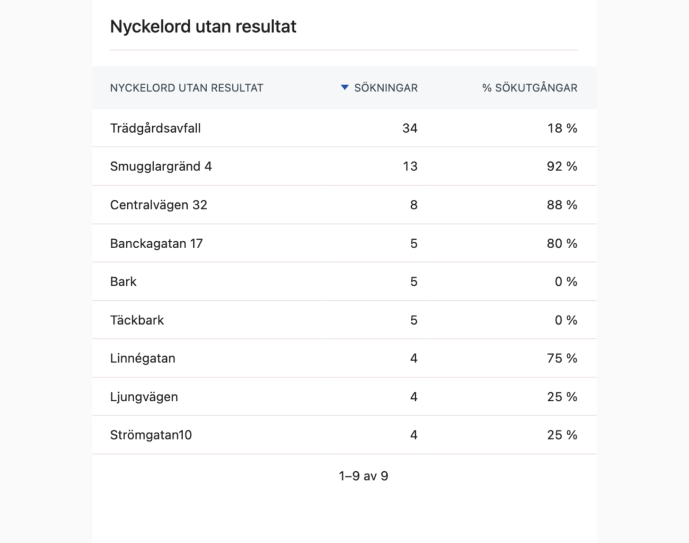Click the 34 searches value for Trädgårdsavfall
The image size is (689, 543).
click(409, 128)
